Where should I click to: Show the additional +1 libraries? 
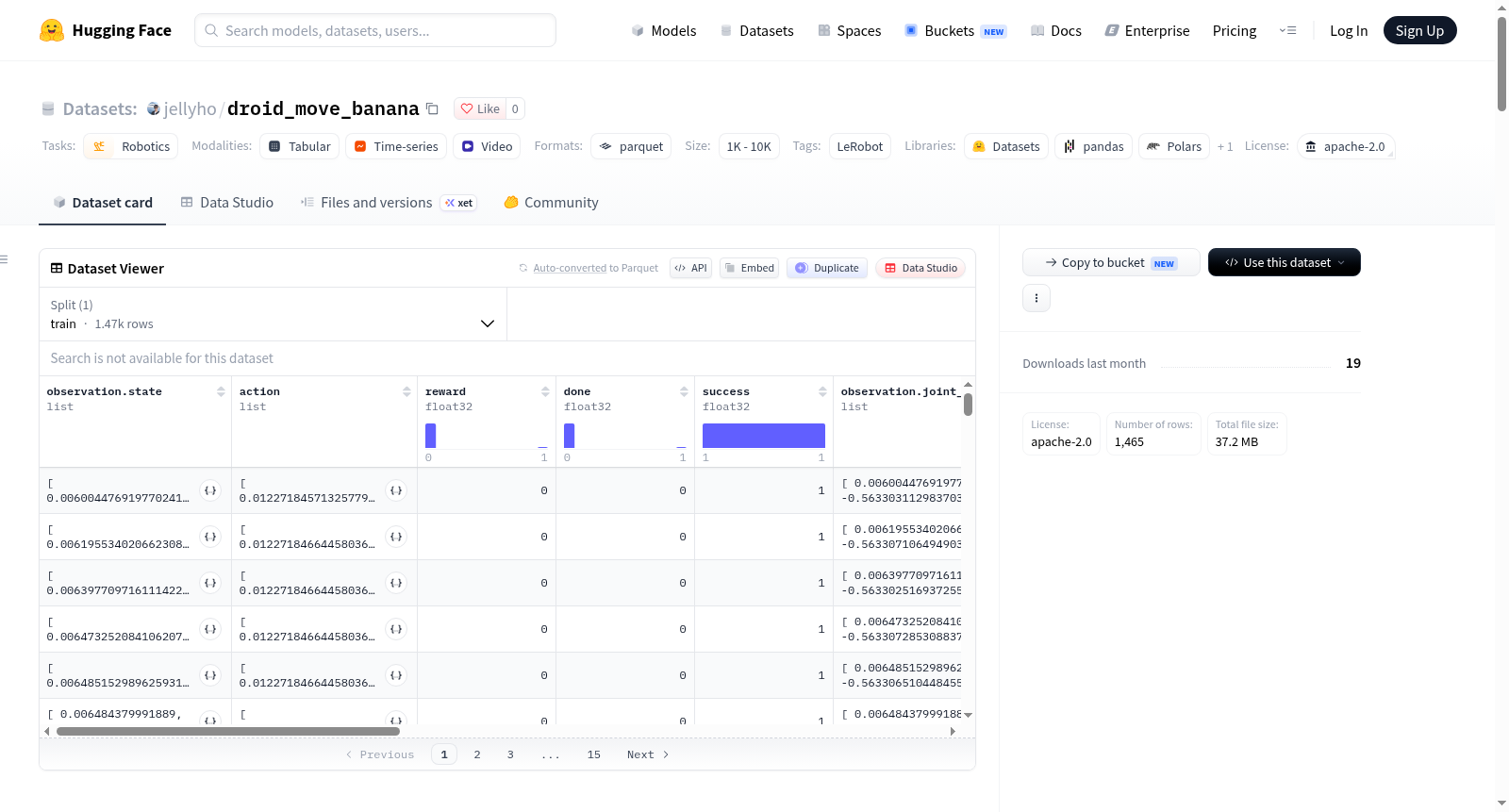(1225, 147)
